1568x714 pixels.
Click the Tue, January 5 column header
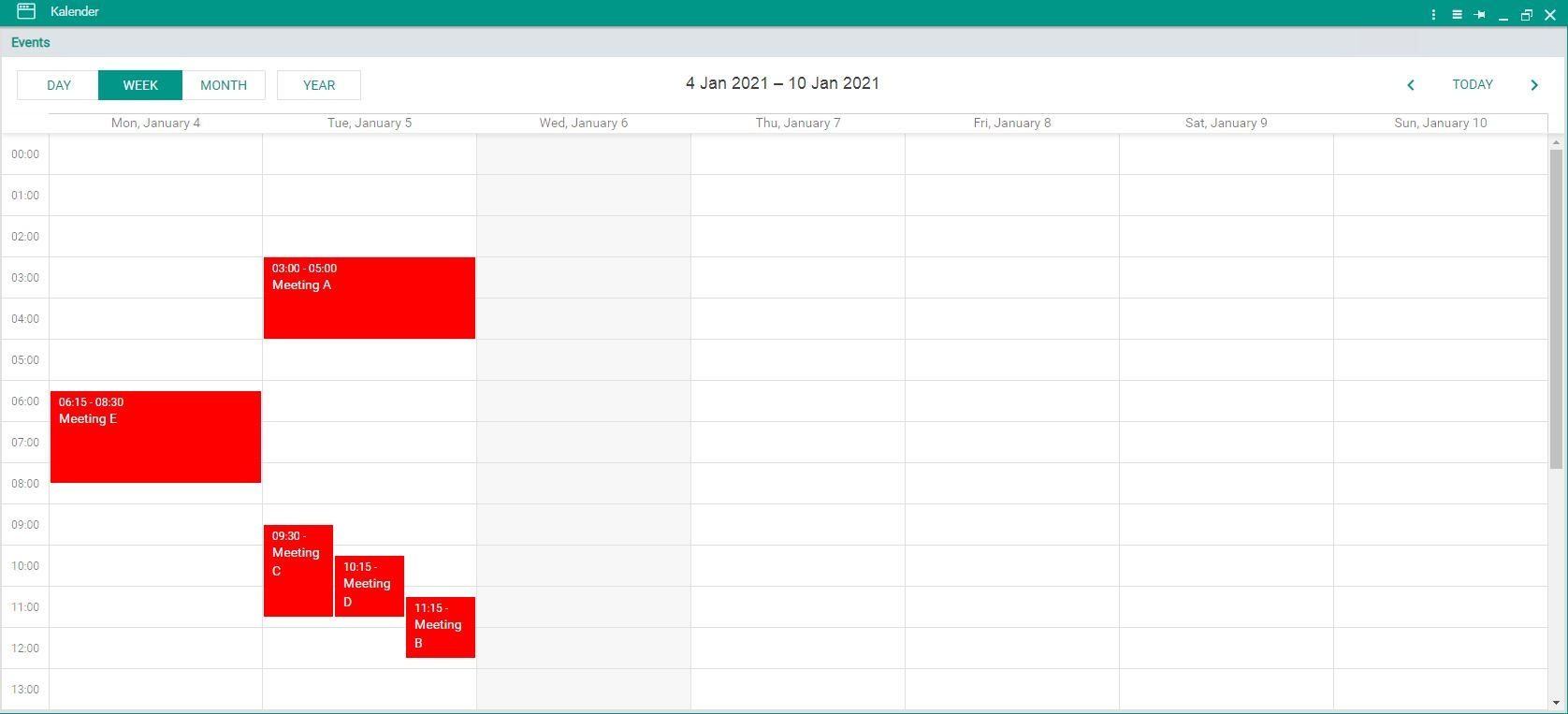370,123
